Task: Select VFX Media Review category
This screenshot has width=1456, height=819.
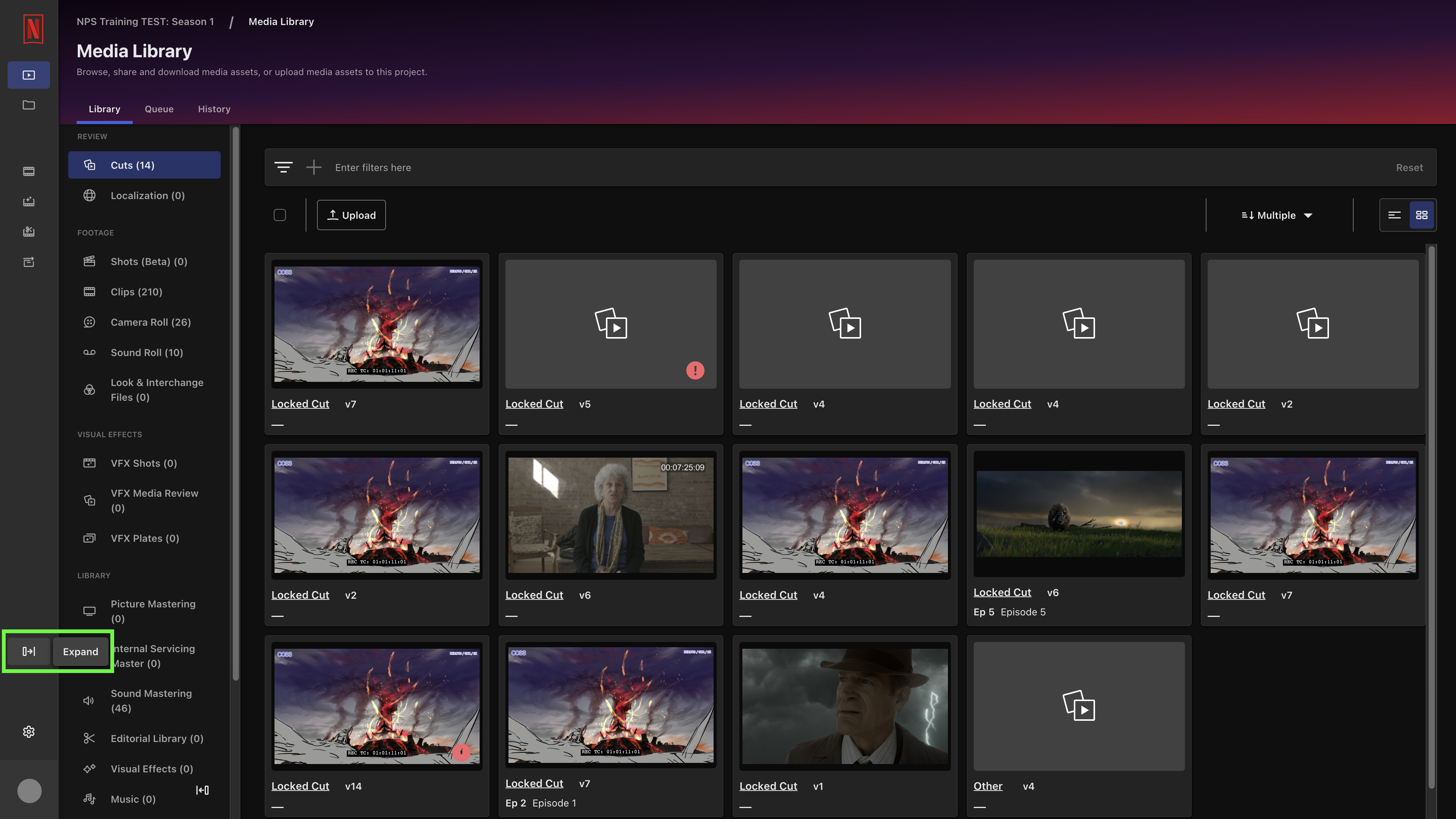Action: click(144, 501)
